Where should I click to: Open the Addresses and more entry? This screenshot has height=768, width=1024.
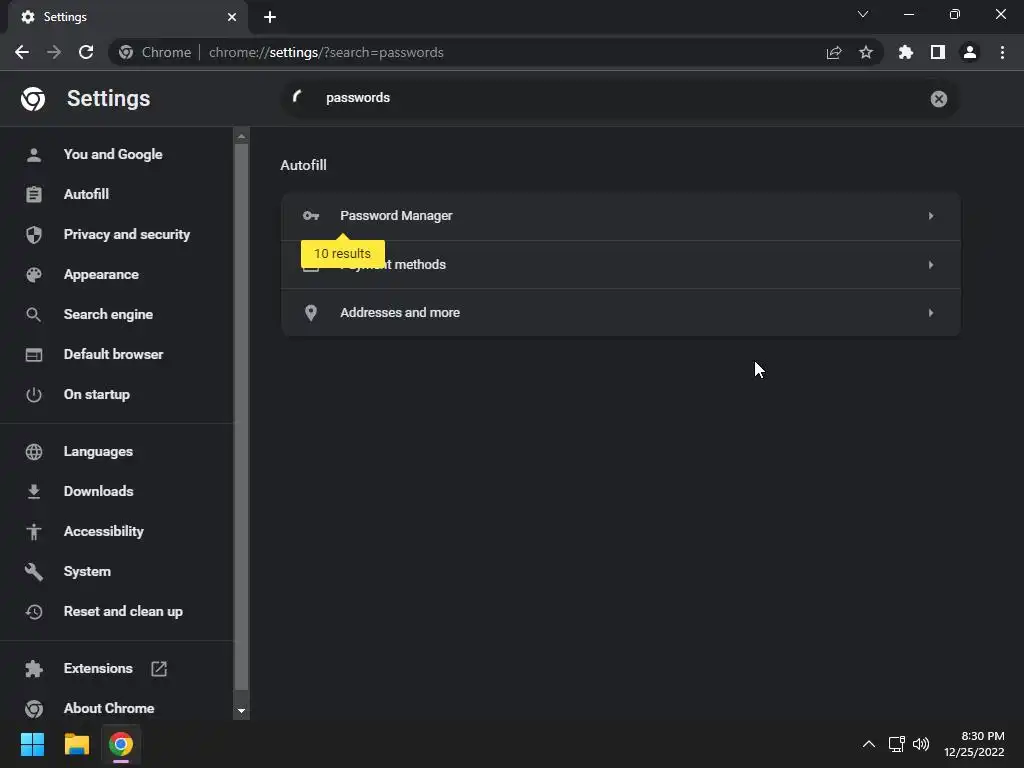pyautogui.click(x=620, y=313)
